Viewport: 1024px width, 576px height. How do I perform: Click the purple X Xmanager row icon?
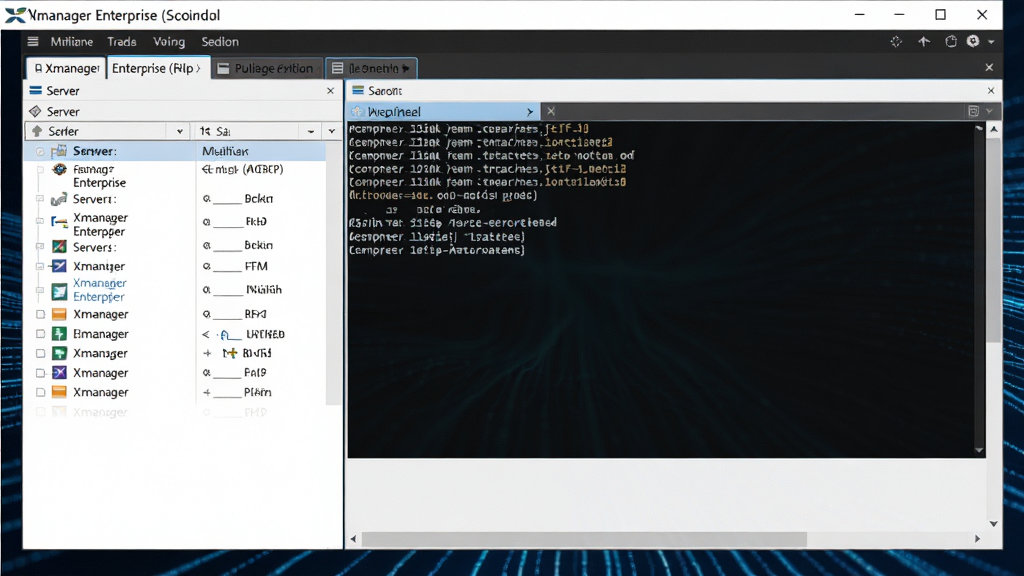(59, 373)
